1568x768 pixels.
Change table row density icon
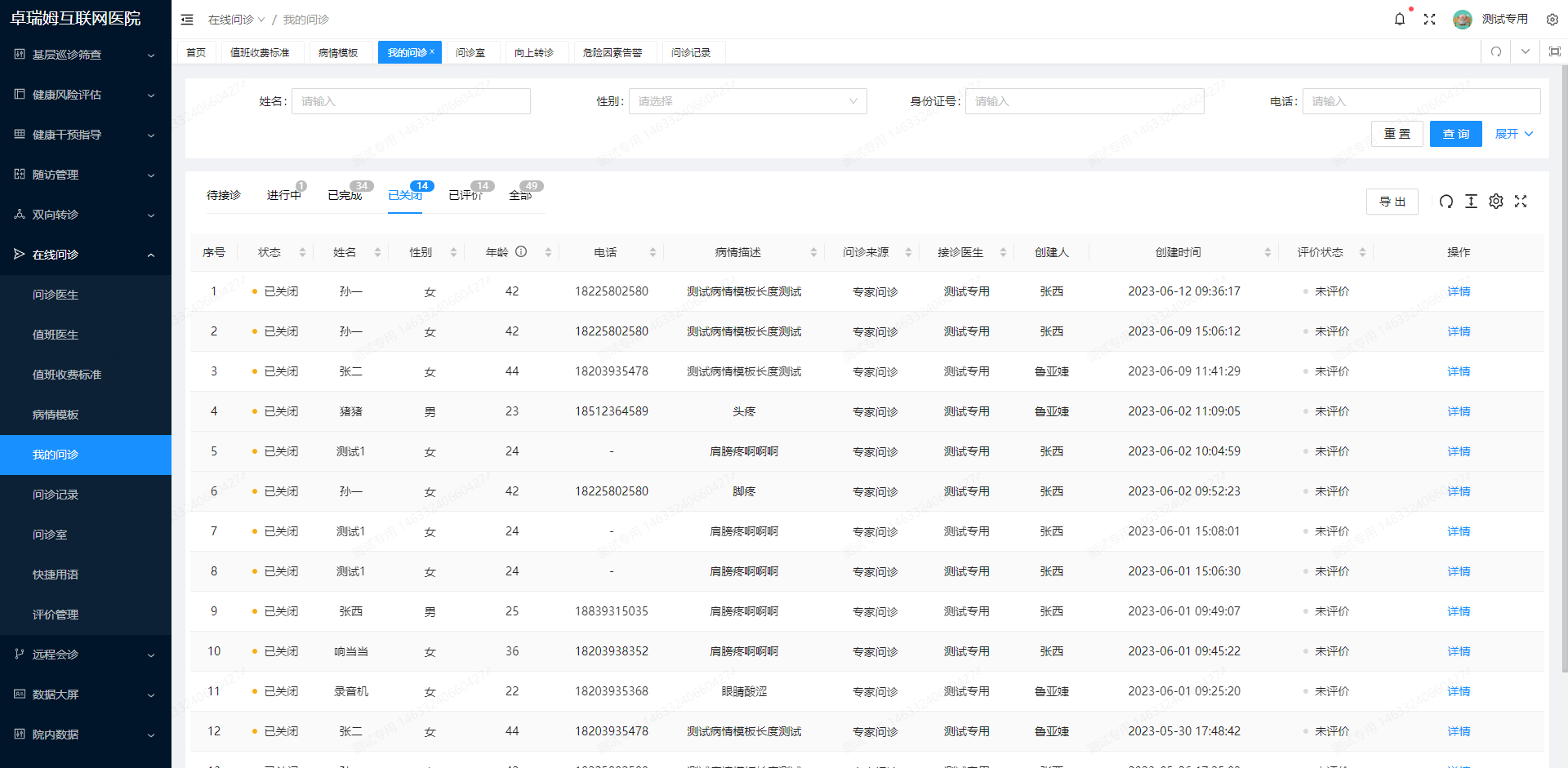(x=1471, y=202)
